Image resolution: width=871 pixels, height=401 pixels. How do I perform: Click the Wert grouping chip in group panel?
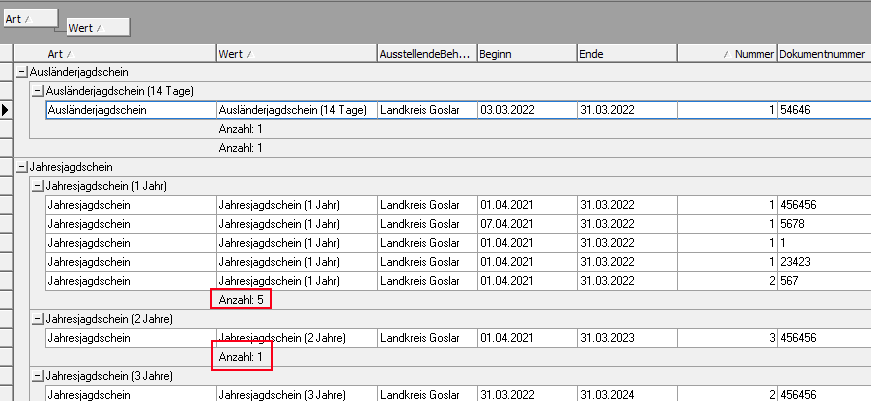(97, 27)
